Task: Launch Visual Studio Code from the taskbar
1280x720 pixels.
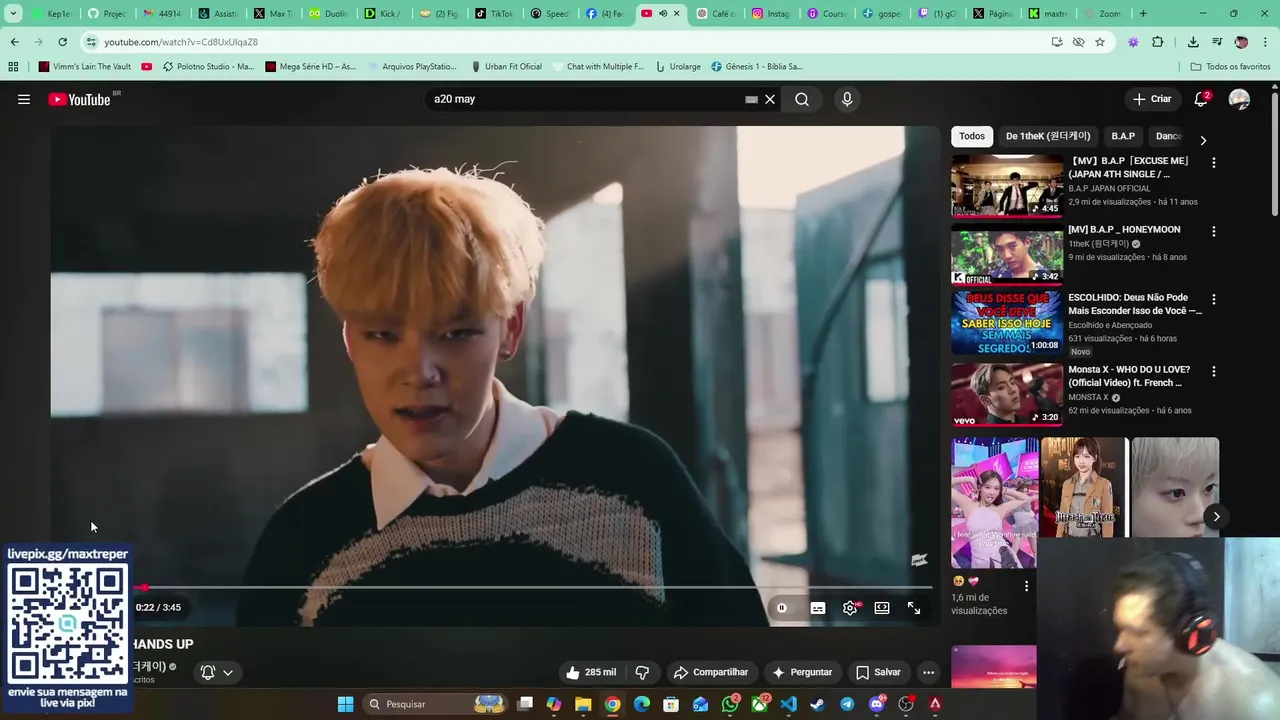Action: tap(788, 704)
